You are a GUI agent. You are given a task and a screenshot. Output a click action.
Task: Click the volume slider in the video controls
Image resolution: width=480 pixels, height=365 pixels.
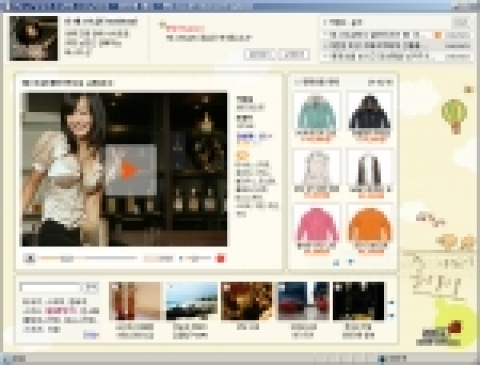[x=197, y=258]
